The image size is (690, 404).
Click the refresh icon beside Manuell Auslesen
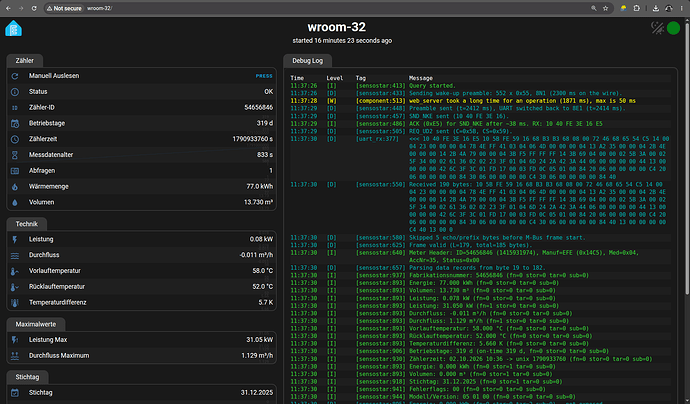coord(15,76)
